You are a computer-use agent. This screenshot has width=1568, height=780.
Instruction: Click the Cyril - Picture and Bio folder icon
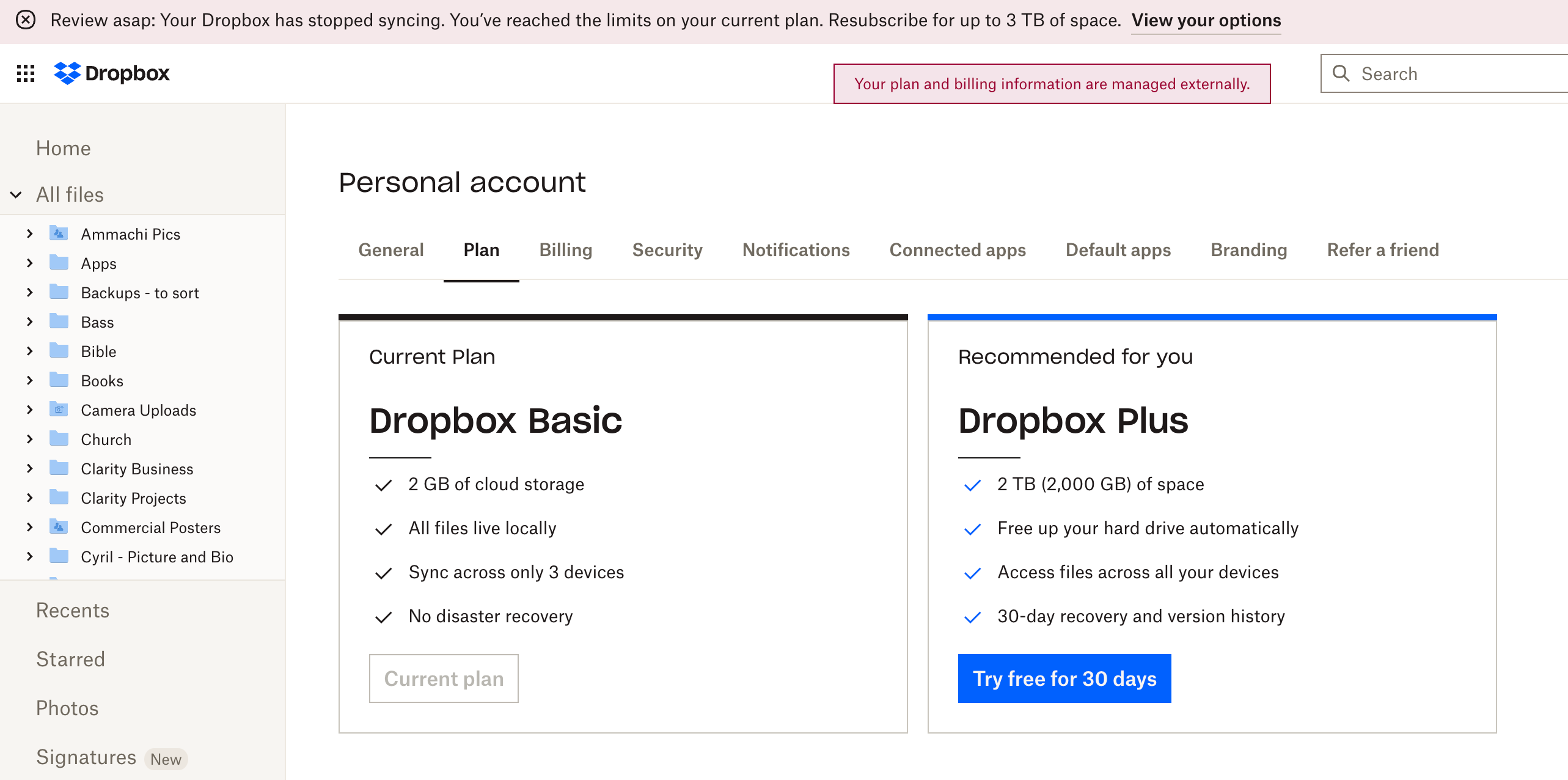pos(59,556)
